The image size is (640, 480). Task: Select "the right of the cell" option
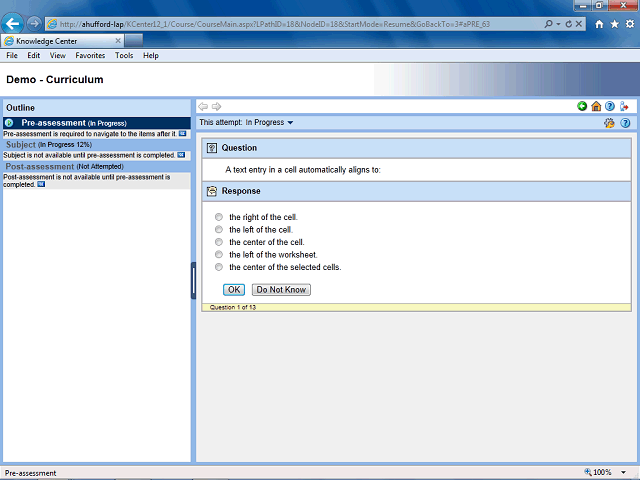[x=219, y=217]
